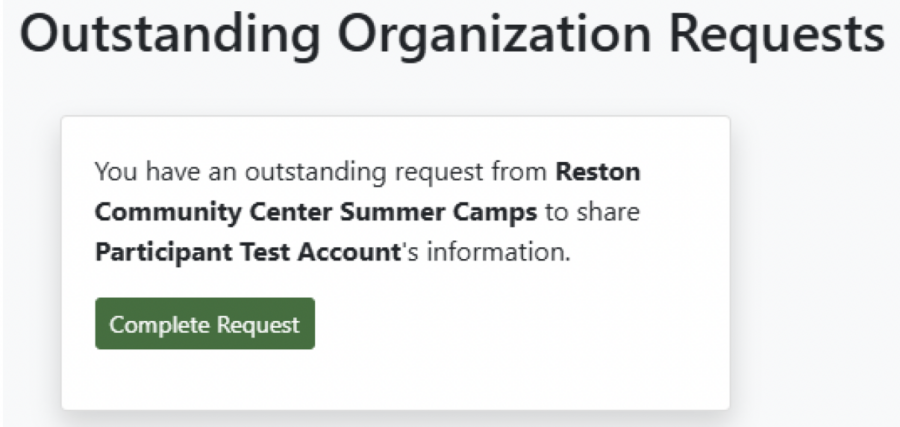Click the green Complete Request button
900x427 pixels.
tap(205, 324)
